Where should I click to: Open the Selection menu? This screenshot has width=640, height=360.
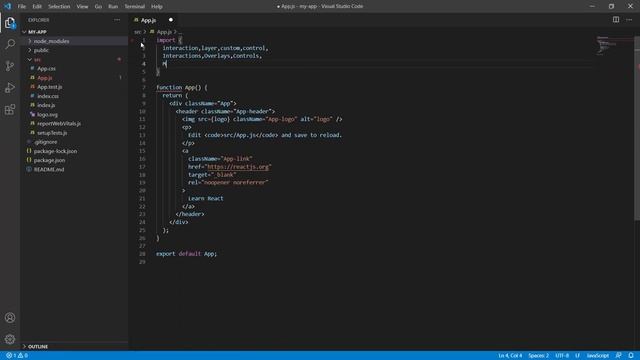[x=59, y=7]
